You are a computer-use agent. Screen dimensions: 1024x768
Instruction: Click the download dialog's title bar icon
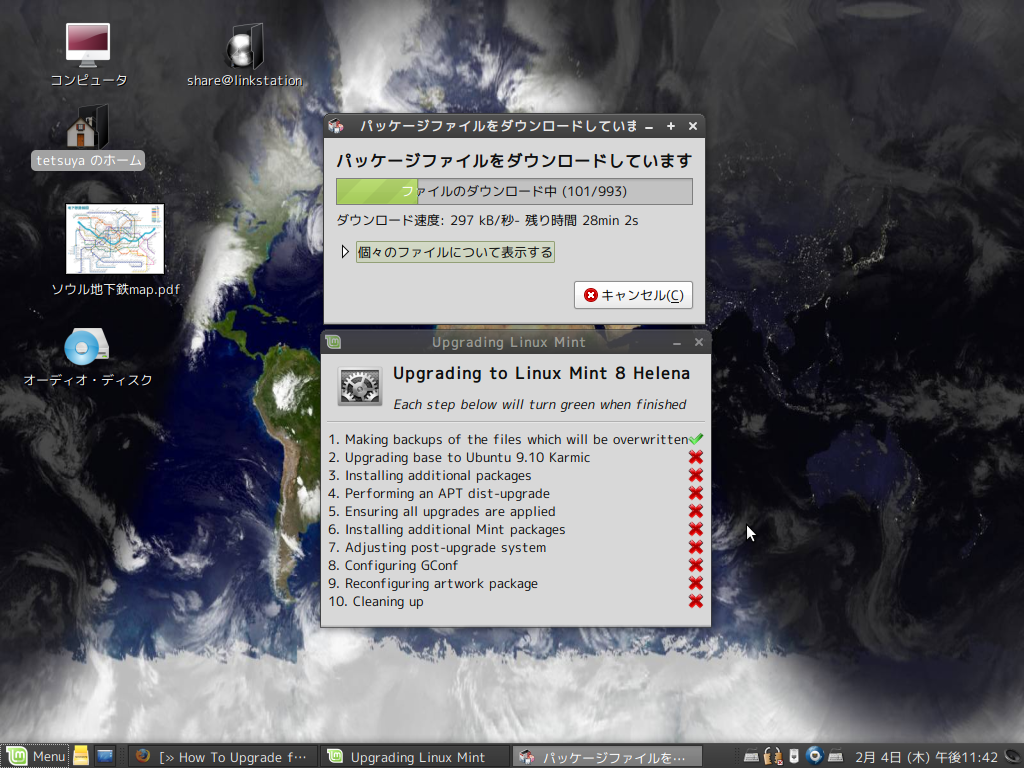(x=336, y=126)
